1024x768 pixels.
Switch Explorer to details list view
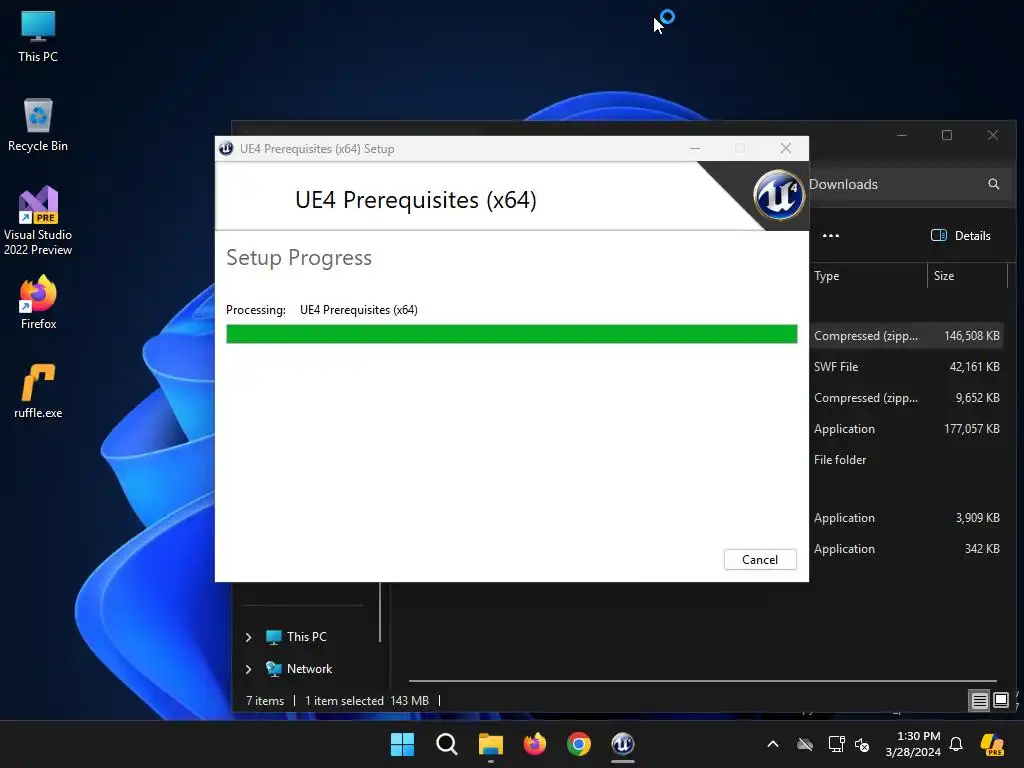point(979,701)
